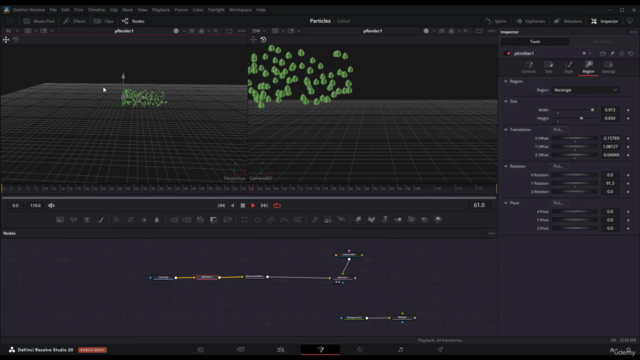
Task: Click Pick button for Pivot
Action: point(558,203)
